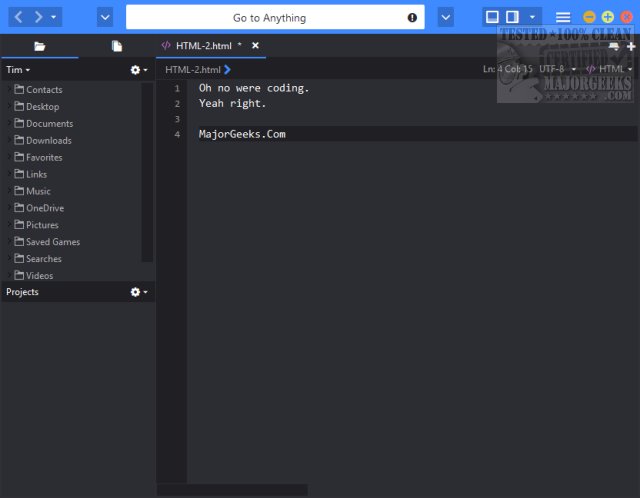This screenshot has width=640, height=498.
Task: Click the text 'Oh no were coding.'
Action: (254, 88)
